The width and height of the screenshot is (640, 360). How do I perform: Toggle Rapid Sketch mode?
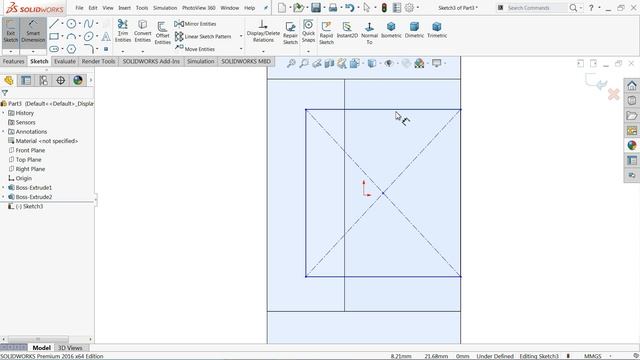[x=326, y=33]
